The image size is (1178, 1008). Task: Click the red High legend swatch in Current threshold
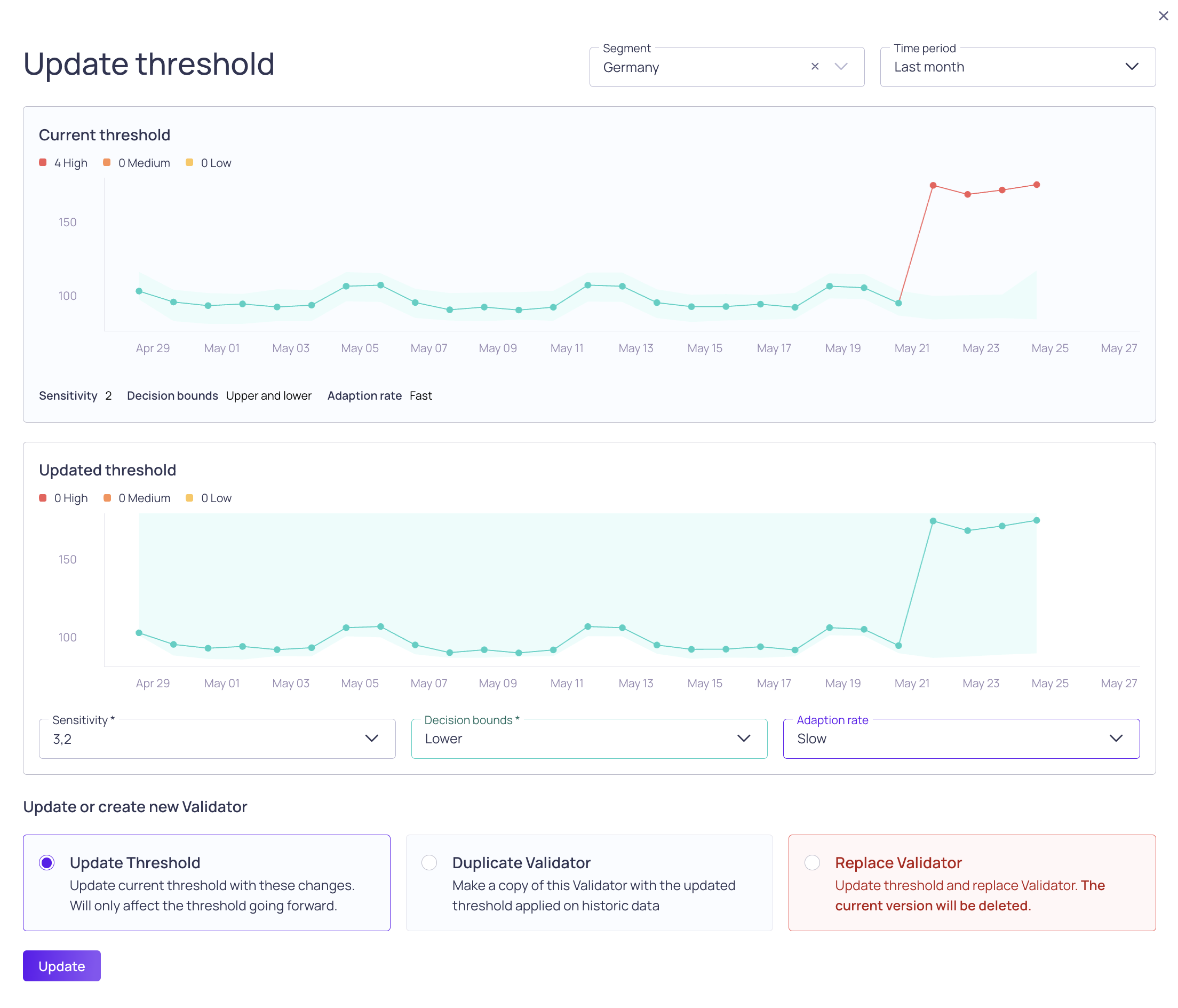point(43,163)
